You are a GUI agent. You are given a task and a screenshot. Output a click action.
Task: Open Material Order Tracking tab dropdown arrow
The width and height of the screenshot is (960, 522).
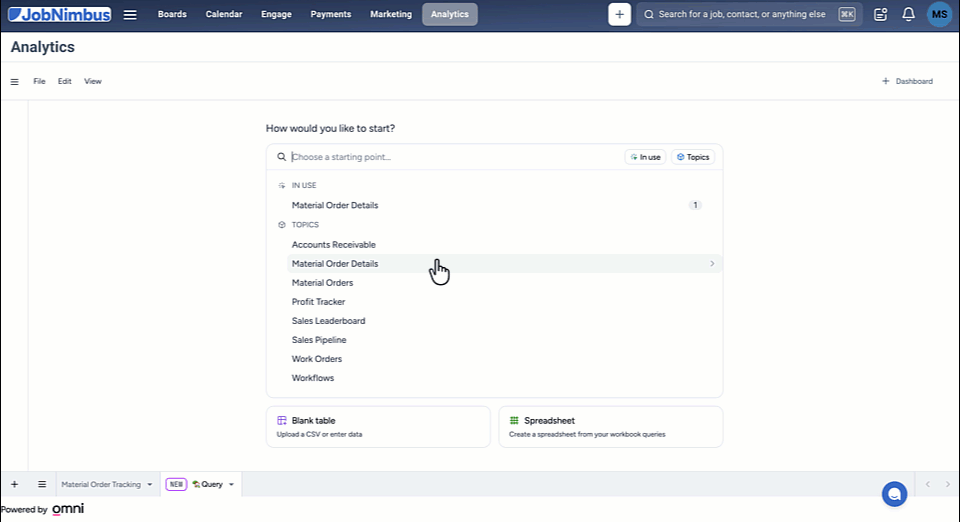[149, 484]
